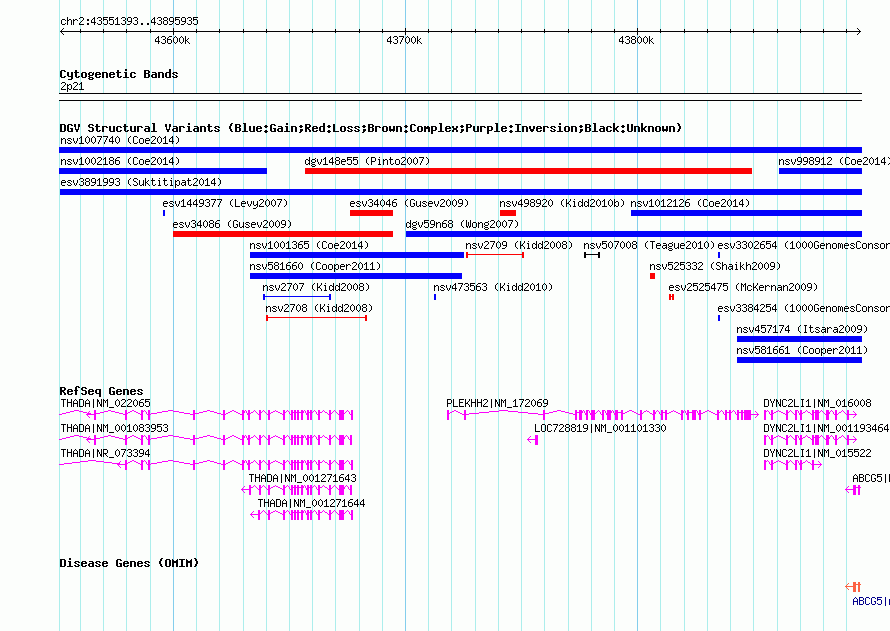Screen dimensions: 890x631
Task: Select the nsv1002186 (Coe2014) variant label
Action: click(120, 161)
